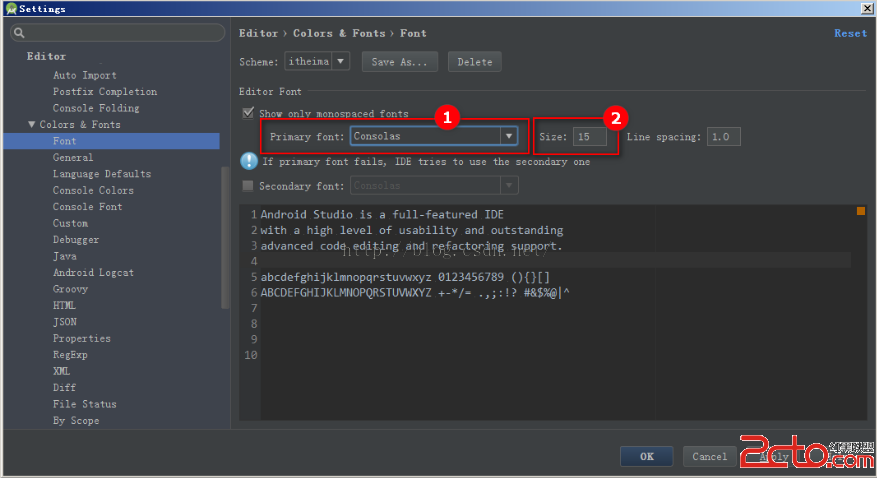Collapse the Colors & Fonts tree node

[31, 124]
